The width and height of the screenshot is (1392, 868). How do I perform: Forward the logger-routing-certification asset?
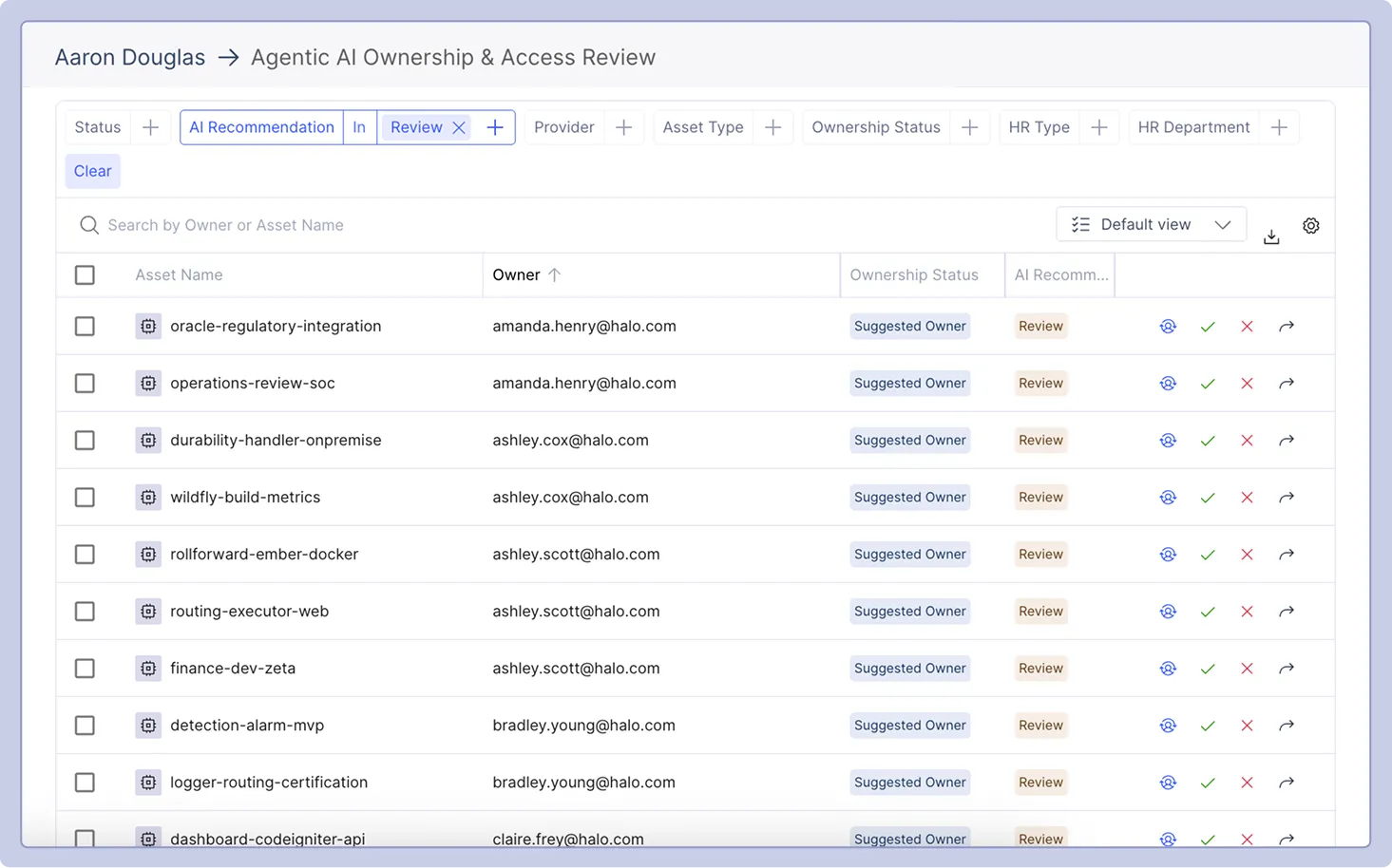[1287, 783]
